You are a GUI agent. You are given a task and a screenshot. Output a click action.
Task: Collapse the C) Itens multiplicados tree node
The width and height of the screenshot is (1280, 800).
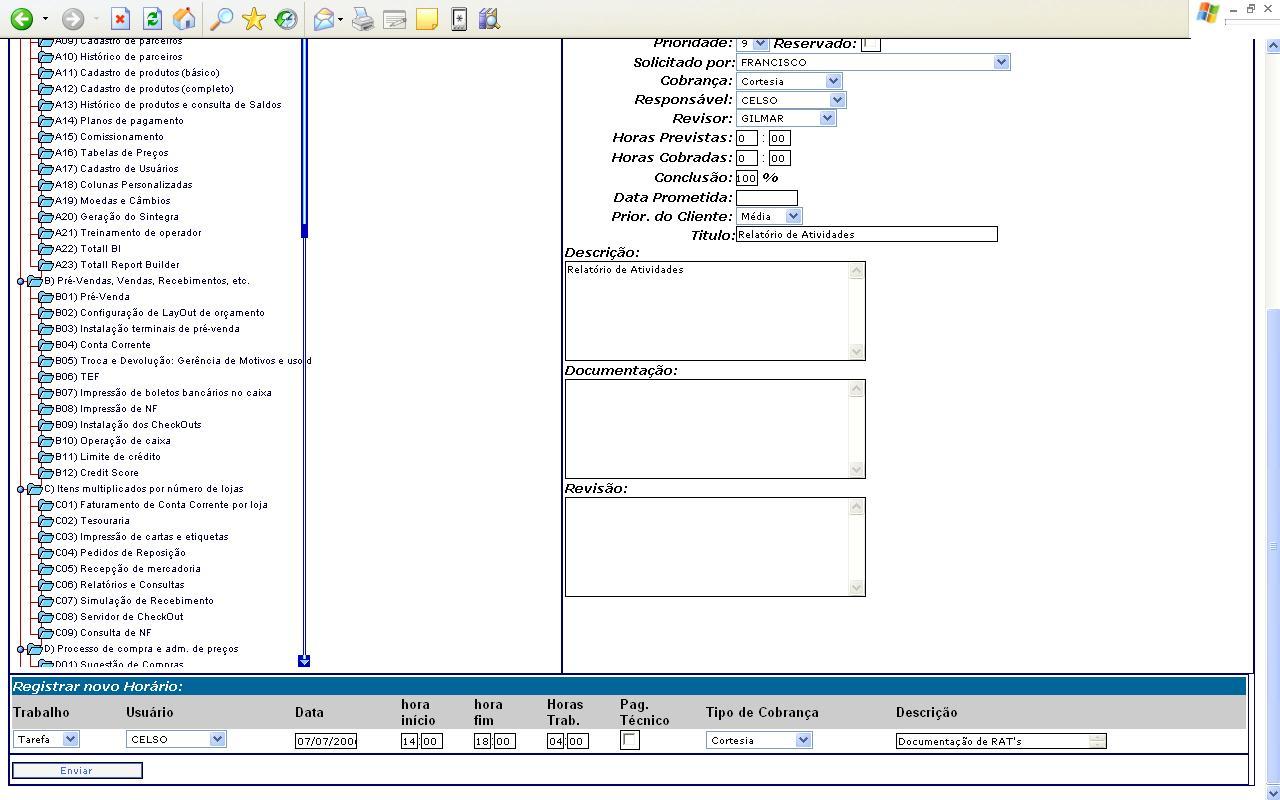point(20,489)
